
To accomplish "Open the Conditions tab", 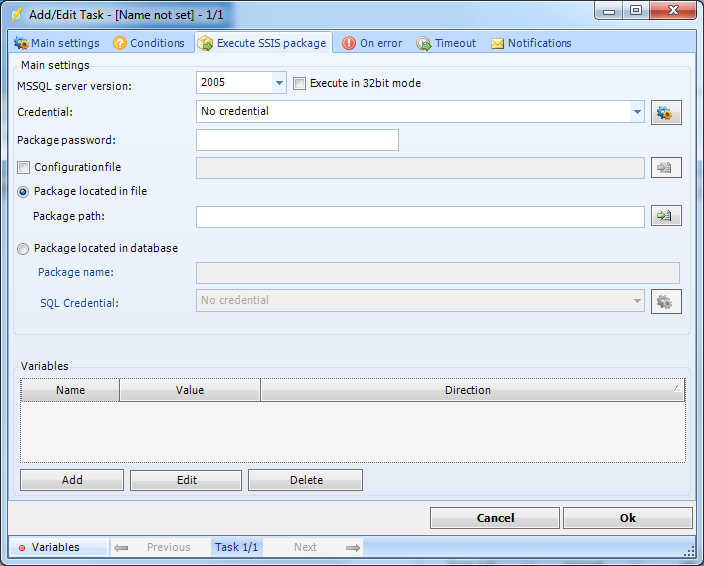I will (x=149, y=43).
